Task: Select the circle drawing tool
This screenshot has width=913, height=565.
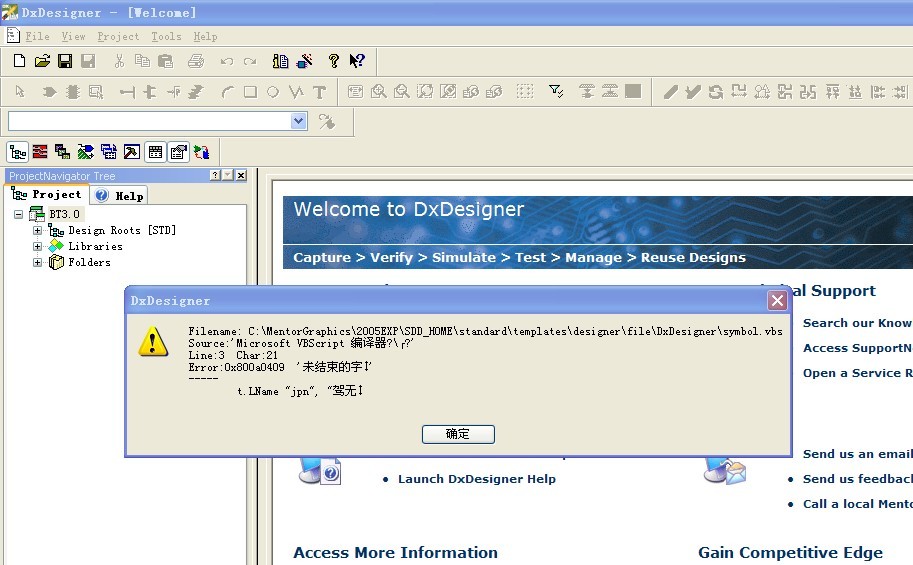Action: [273, 92]
